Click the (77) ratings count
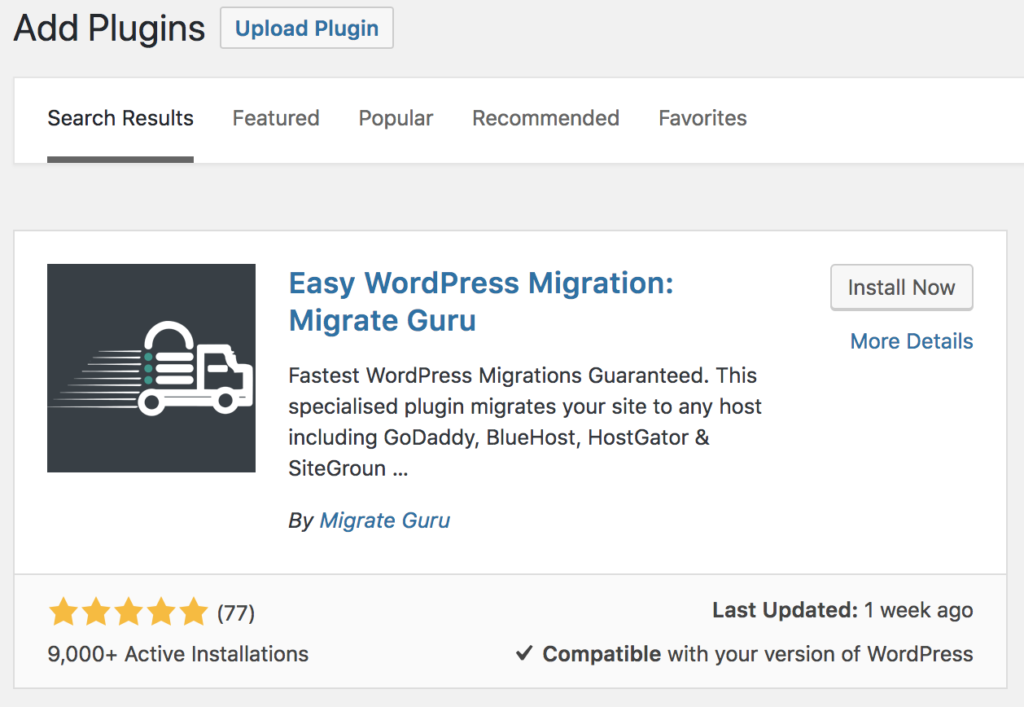This screenshot has width=1024, height=707. [236, 612]
